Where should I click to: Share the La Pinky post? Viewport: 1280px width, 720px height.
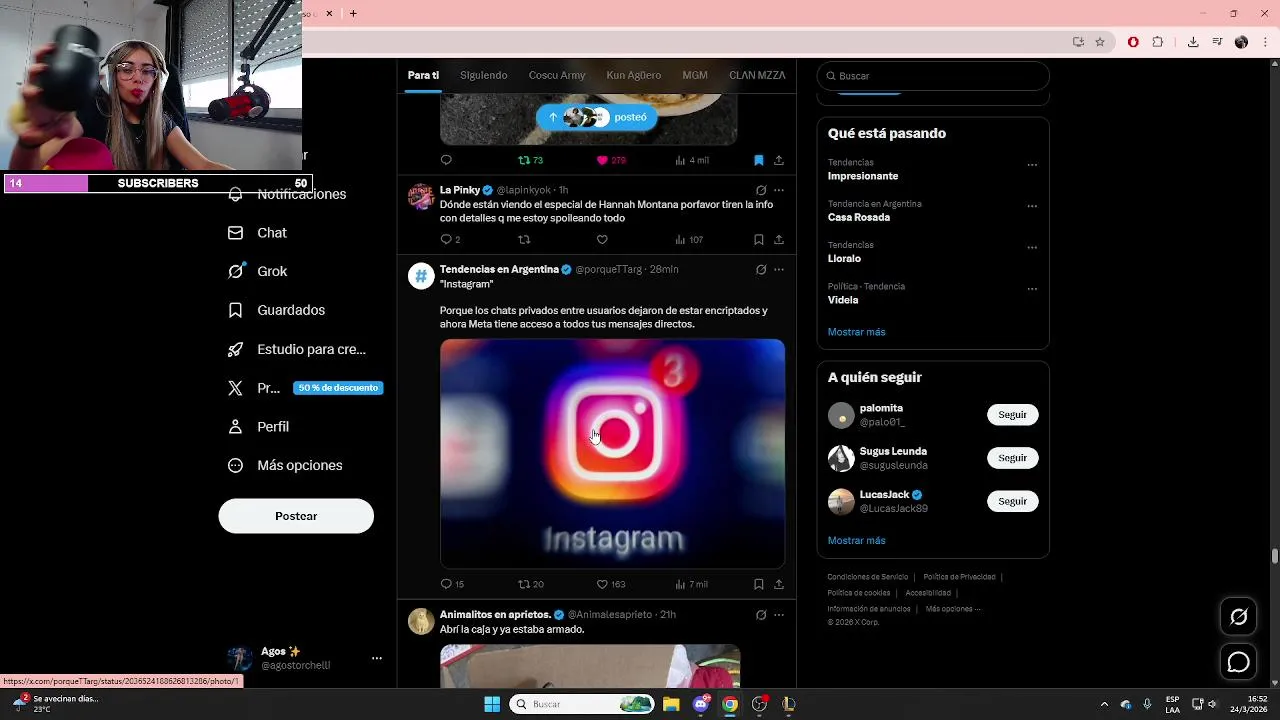click(x=779, y=239)
